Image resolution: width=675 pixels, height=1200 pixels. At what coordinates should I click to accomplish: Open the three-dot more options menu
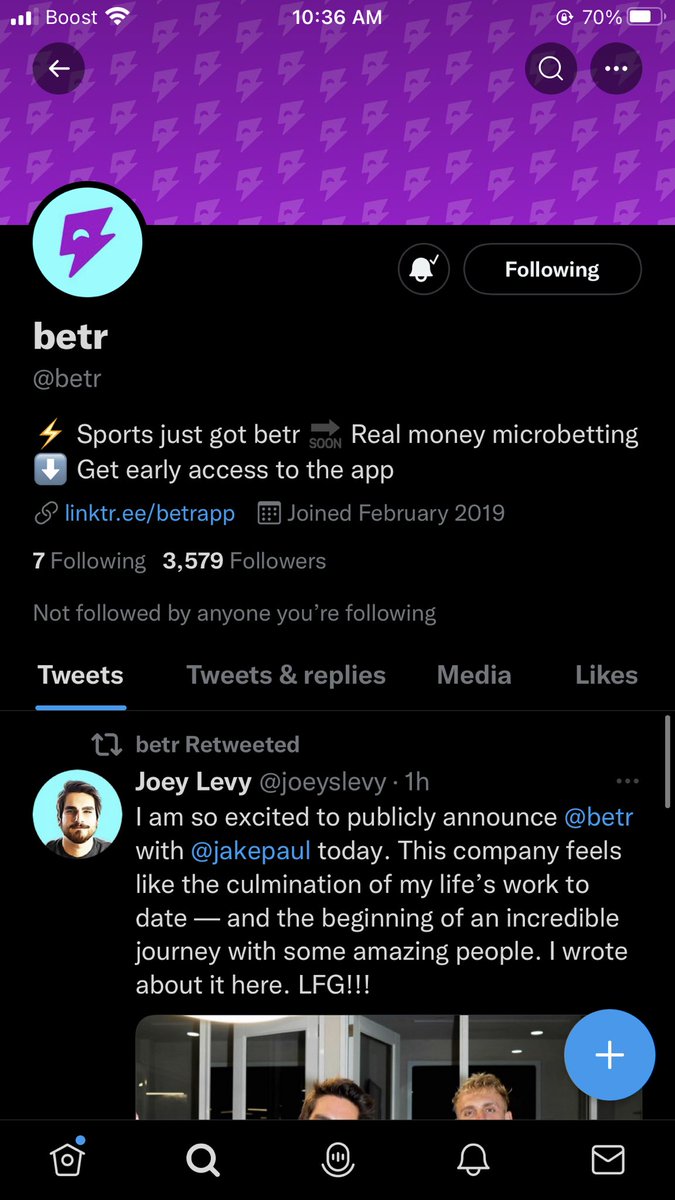click(x=616, y=69)
